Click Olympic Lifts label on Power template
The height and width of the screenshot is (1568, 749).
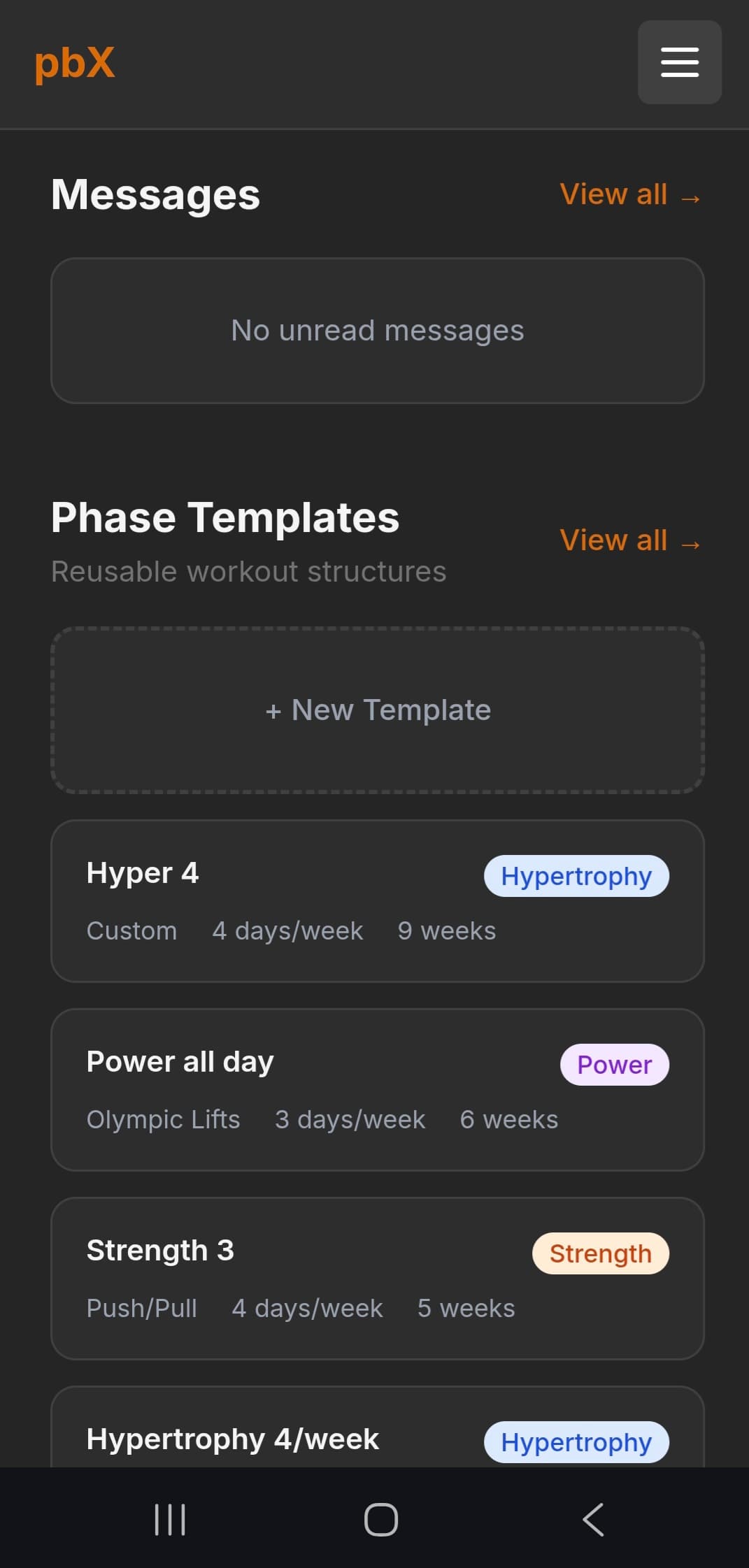click(x=163, y=1120)
